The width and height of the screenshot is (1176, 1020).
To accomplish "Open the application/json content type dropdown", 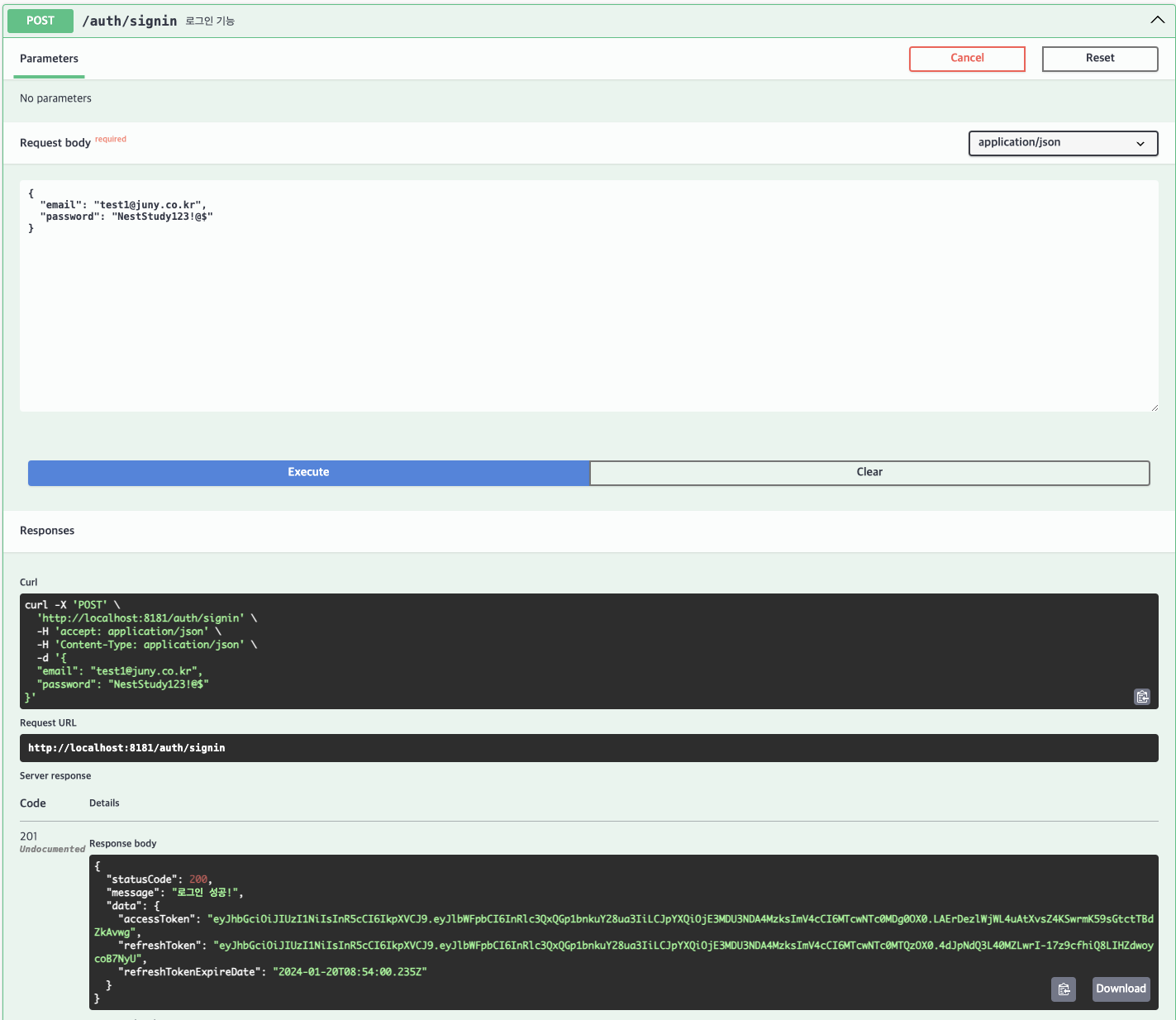I will click(1063, 143).
